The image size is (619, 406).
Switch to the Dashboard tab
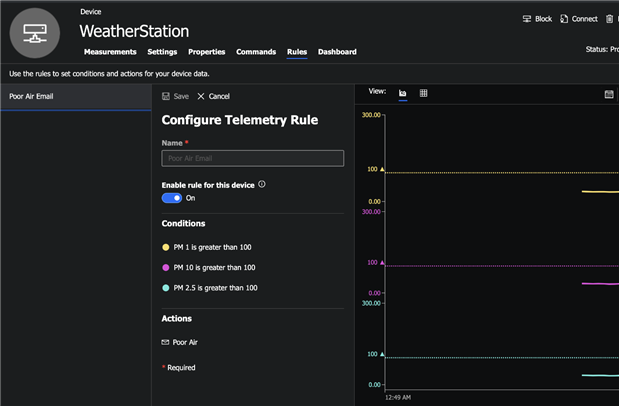click(x=337, y=52)
